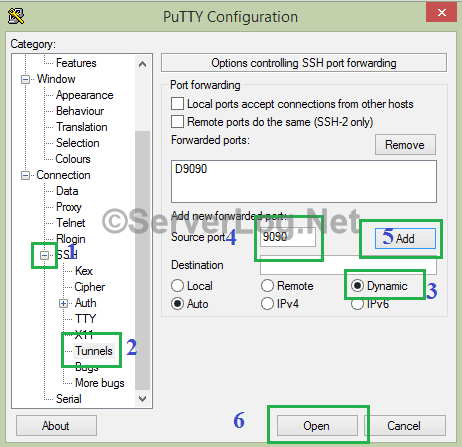Click the category tree scrollbar thumb

coord(142,260)
